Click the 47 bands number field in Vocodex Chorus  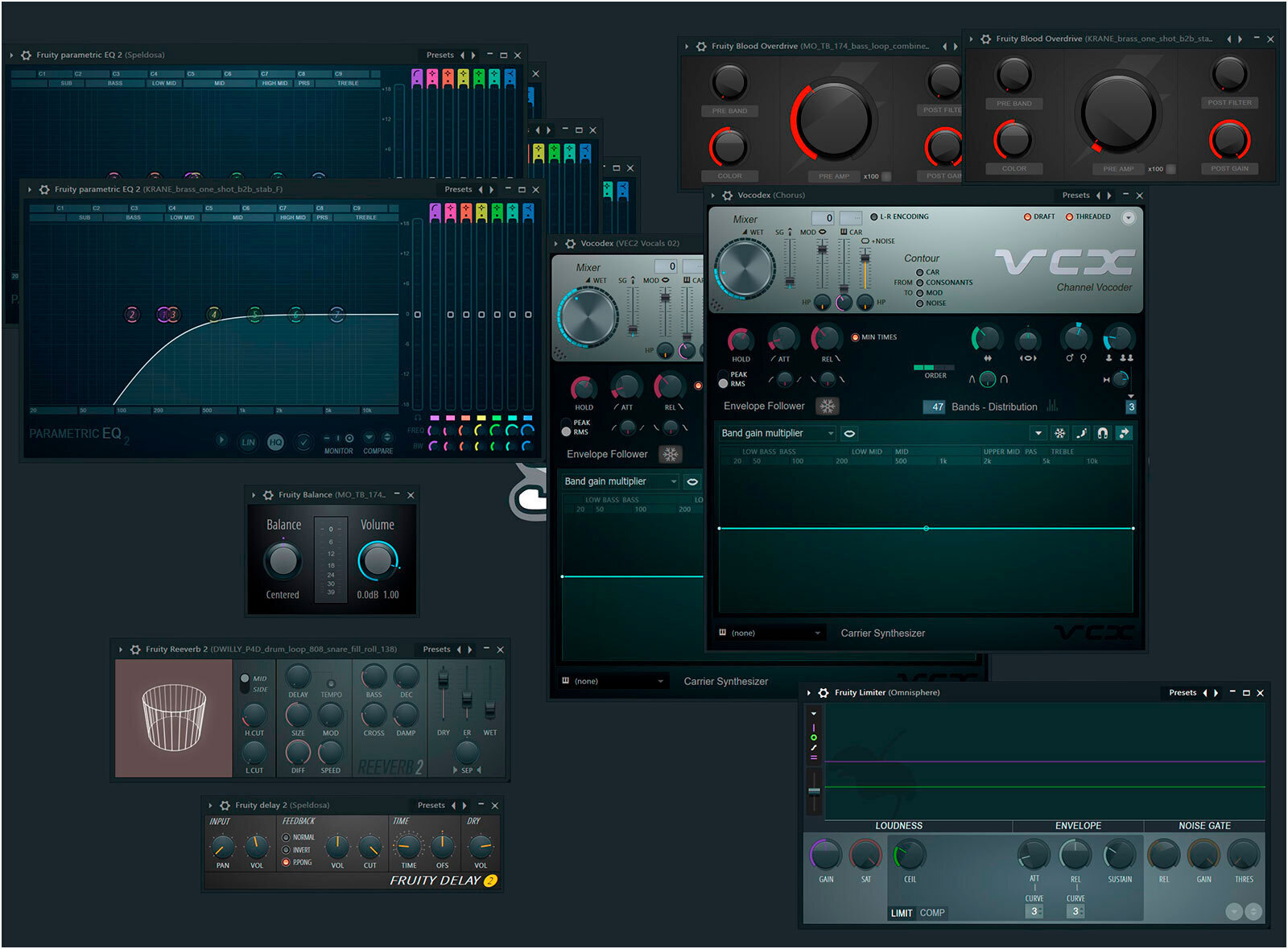coord(935,406)
